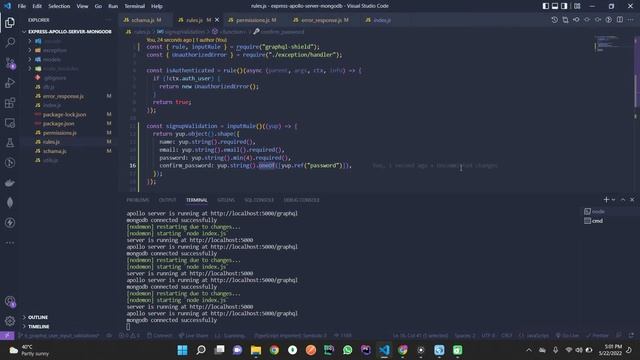The width and height of the screenshot is (640, 360).
Task: Open Accounts menu in activity bar
Action: [x=10, y=302]
